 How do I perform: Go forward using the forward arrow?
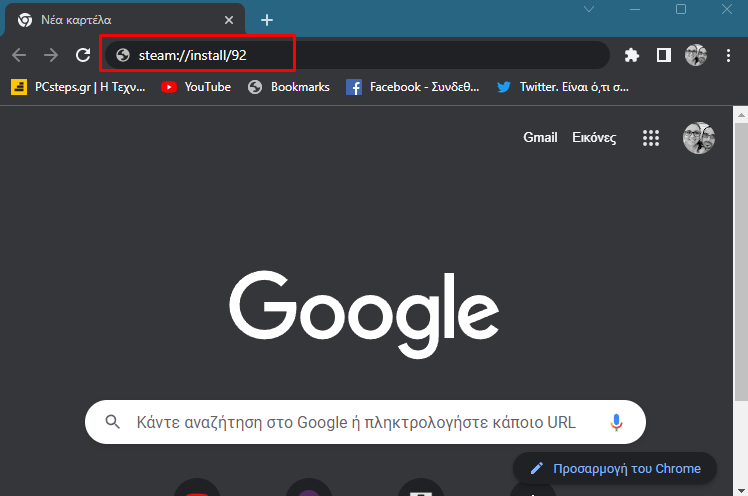[51, 55]
